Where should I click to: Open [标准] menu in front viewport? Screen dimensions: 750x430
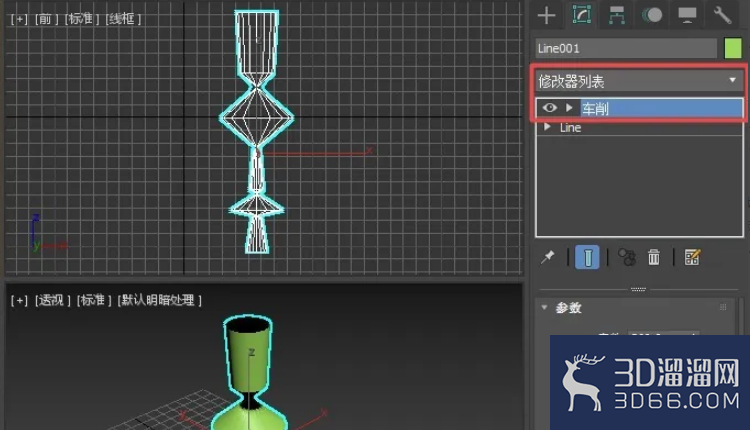pos(81,19)
